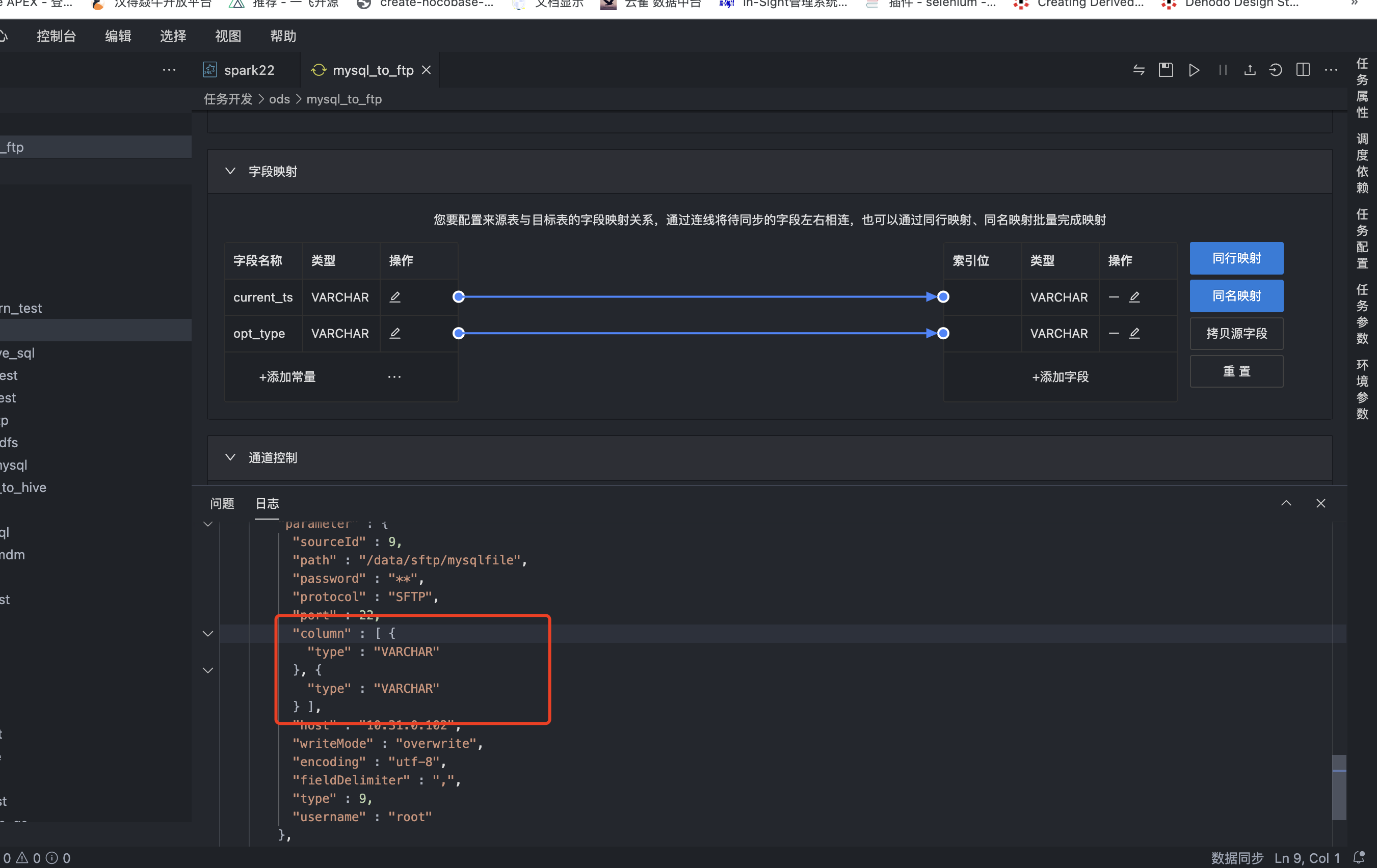This screenshot has height=868, width=1377.
Task: Click the import (arrow into circle) icon
Action: pos(1275,70)
